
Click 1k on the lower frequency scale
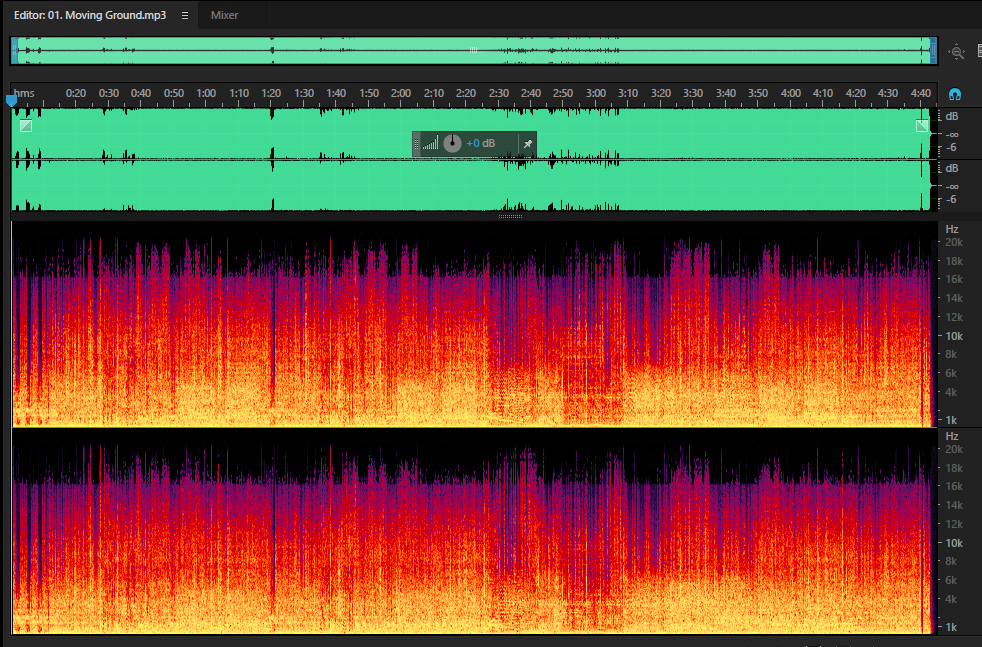click(951, 627)
